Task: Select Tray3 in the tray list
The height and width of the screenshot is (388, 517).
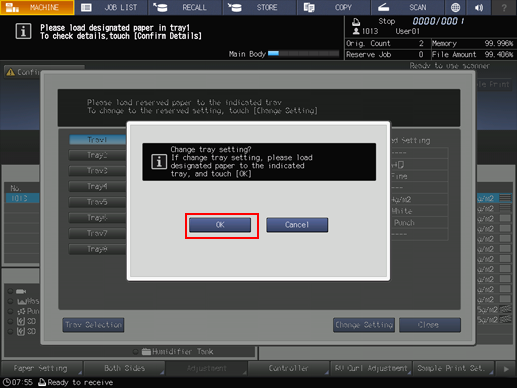Action: [x=97, y=171]
